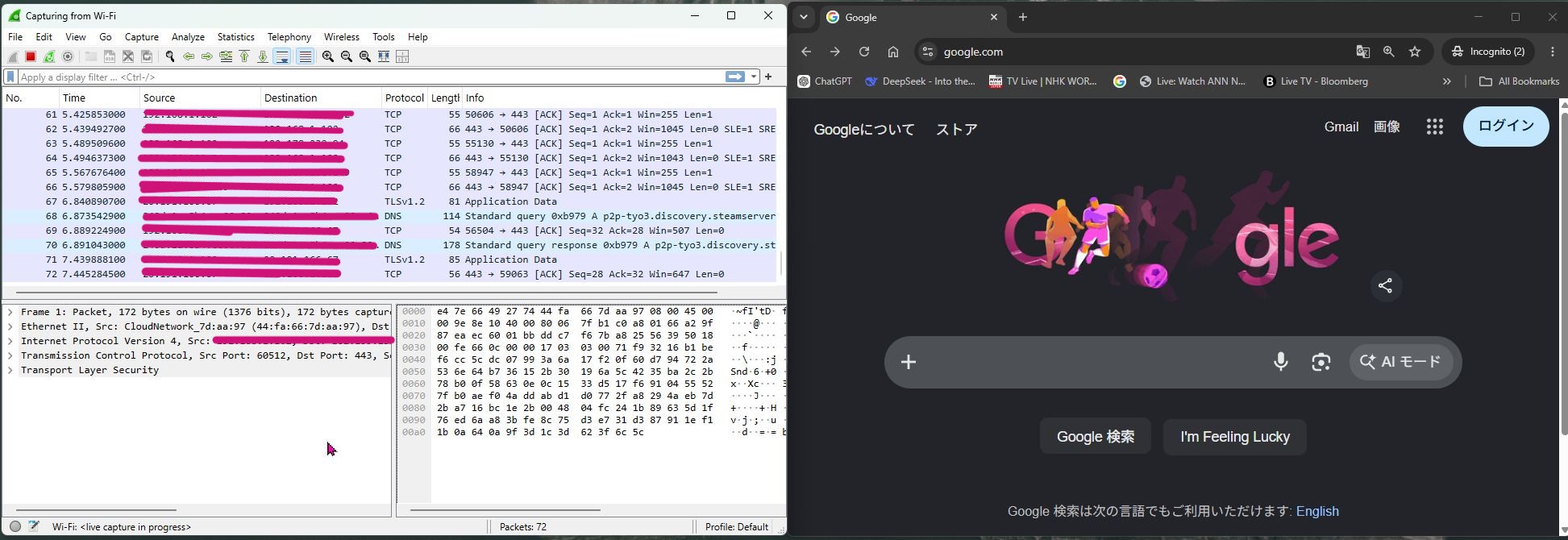Expand the Frame 1 details row

(10, 312)
